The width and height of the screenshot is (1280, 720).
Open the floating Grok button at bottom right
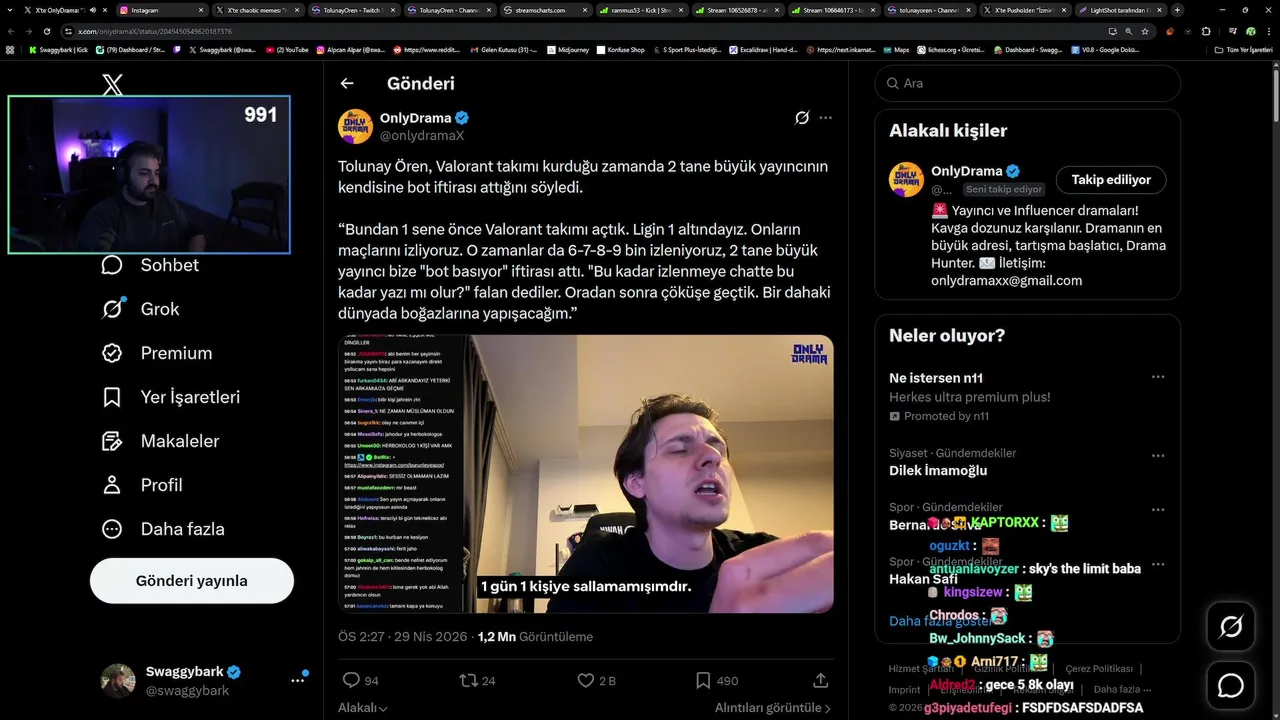1231,627
